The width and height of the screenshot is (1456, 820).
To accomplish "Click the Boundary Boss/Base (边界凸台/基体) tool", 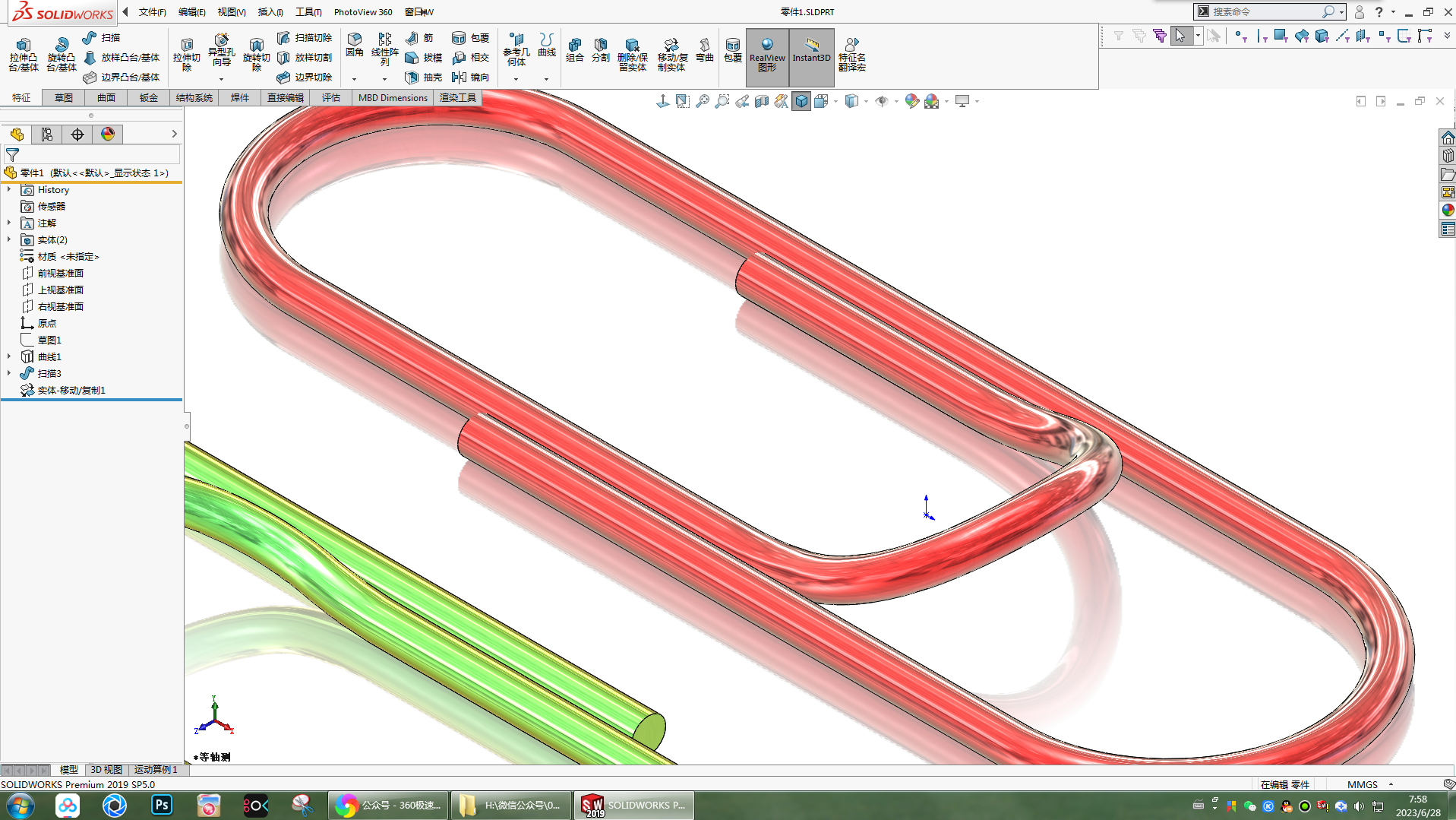I will tap(122, 77).
